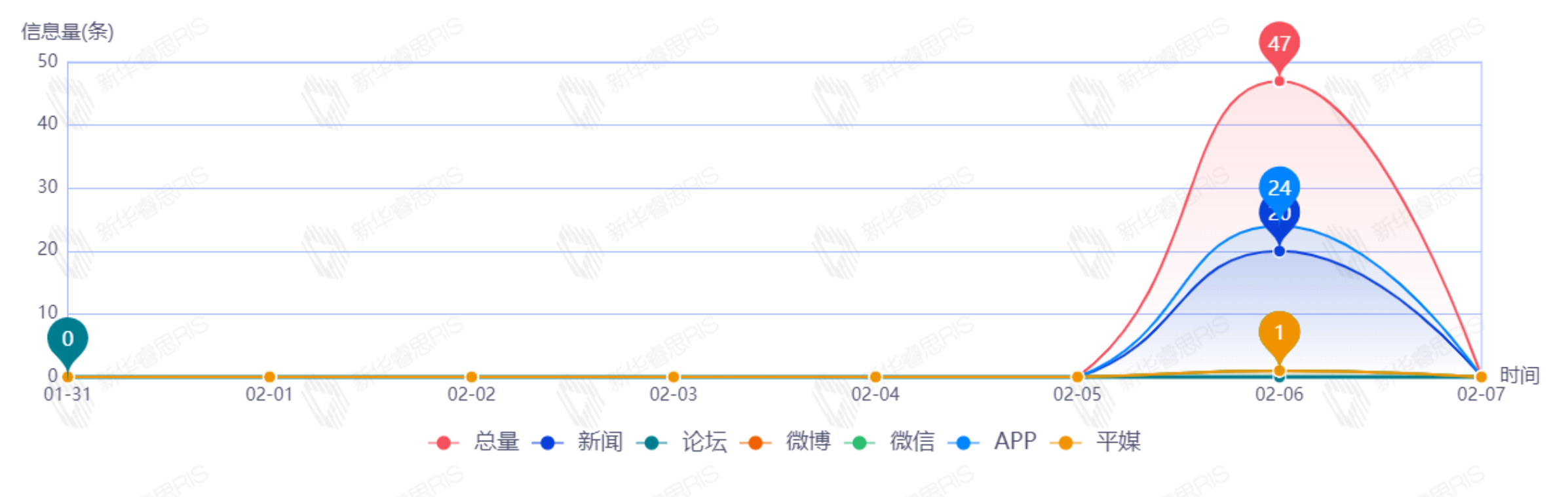Screen dimensions: 1568x497
Task: Select the light blue 24 pin marker
Action: (1278, 188)
